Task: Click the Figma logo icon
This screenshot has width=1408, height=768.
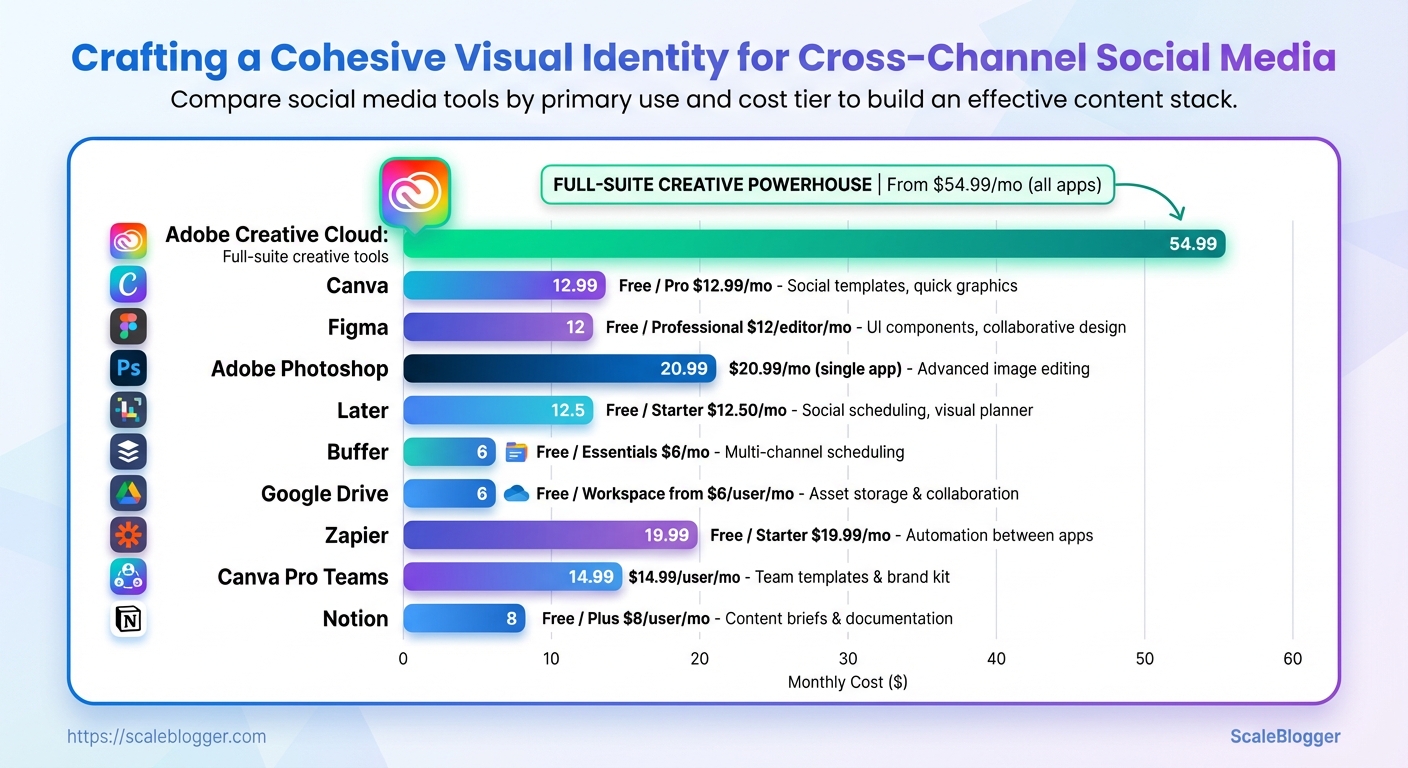Action: (x=128, y=326)
